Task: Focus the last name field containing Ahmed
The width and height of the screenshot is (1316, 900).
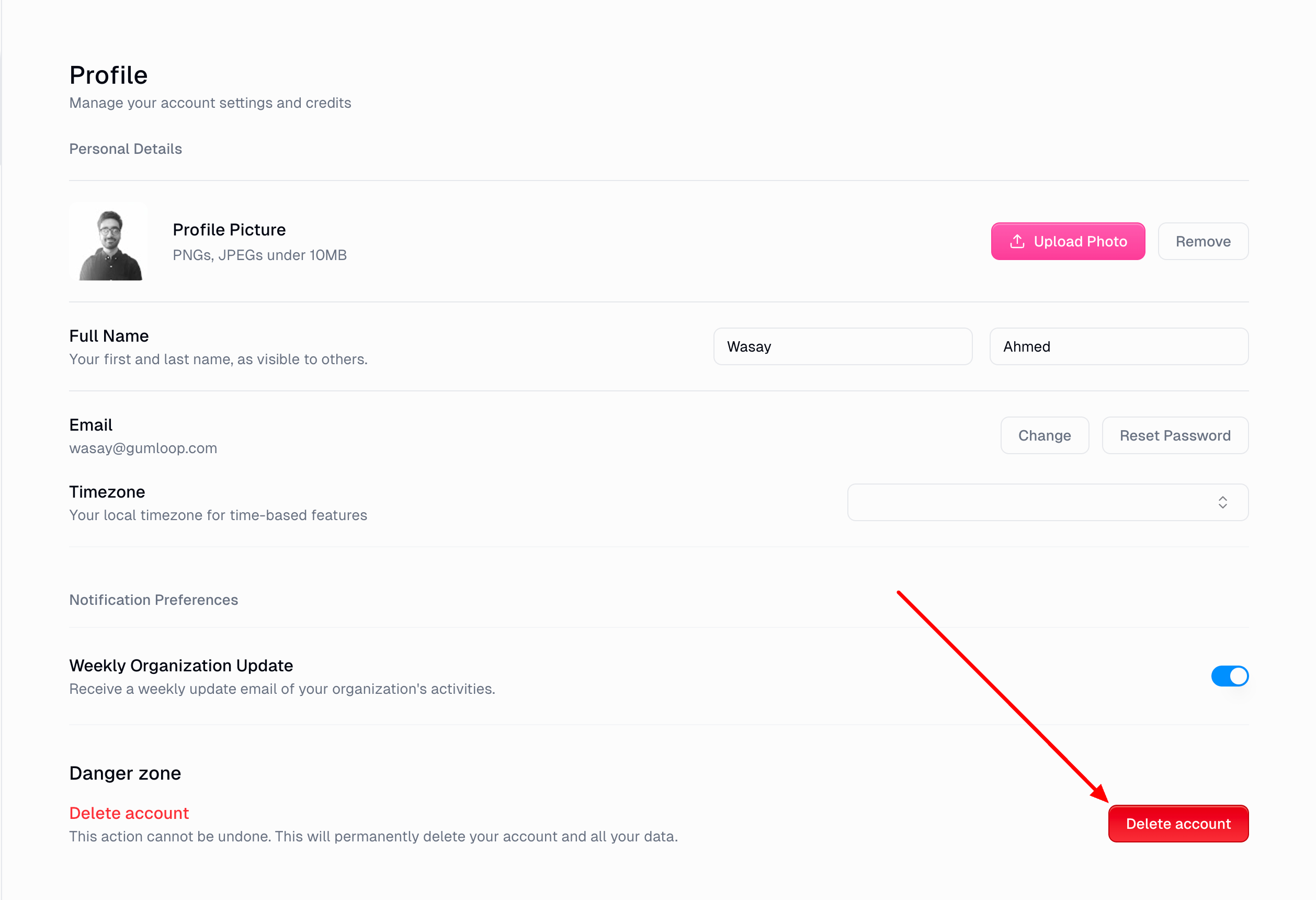Action: coord(1119,346)
